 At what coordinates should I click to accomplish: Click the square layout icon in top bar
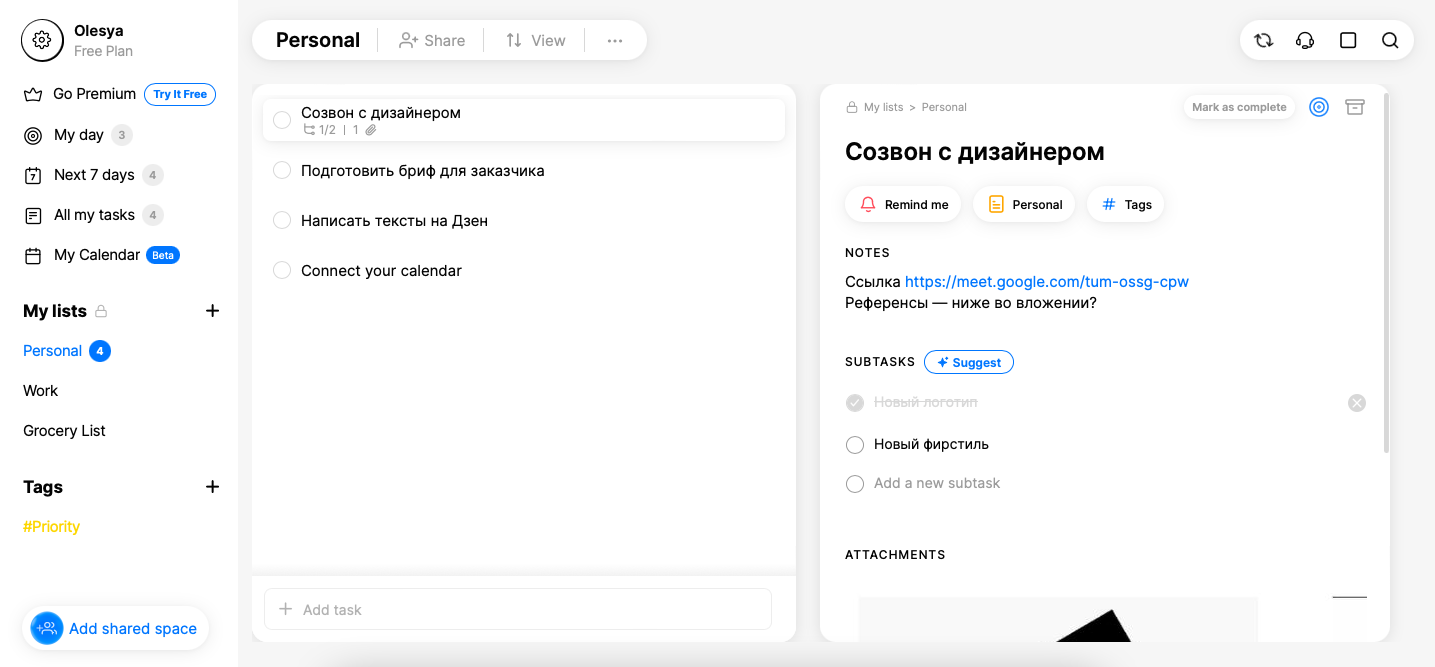click(1348, 40)
